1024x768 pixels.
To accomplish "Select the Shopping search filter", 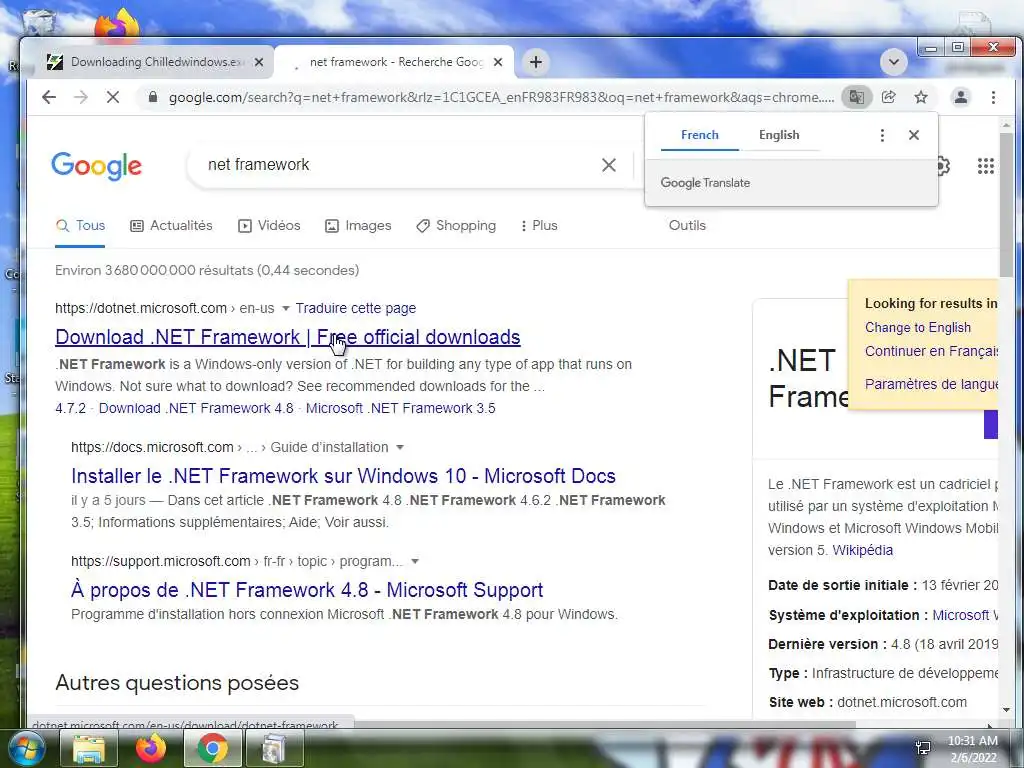I will [456, 226].
